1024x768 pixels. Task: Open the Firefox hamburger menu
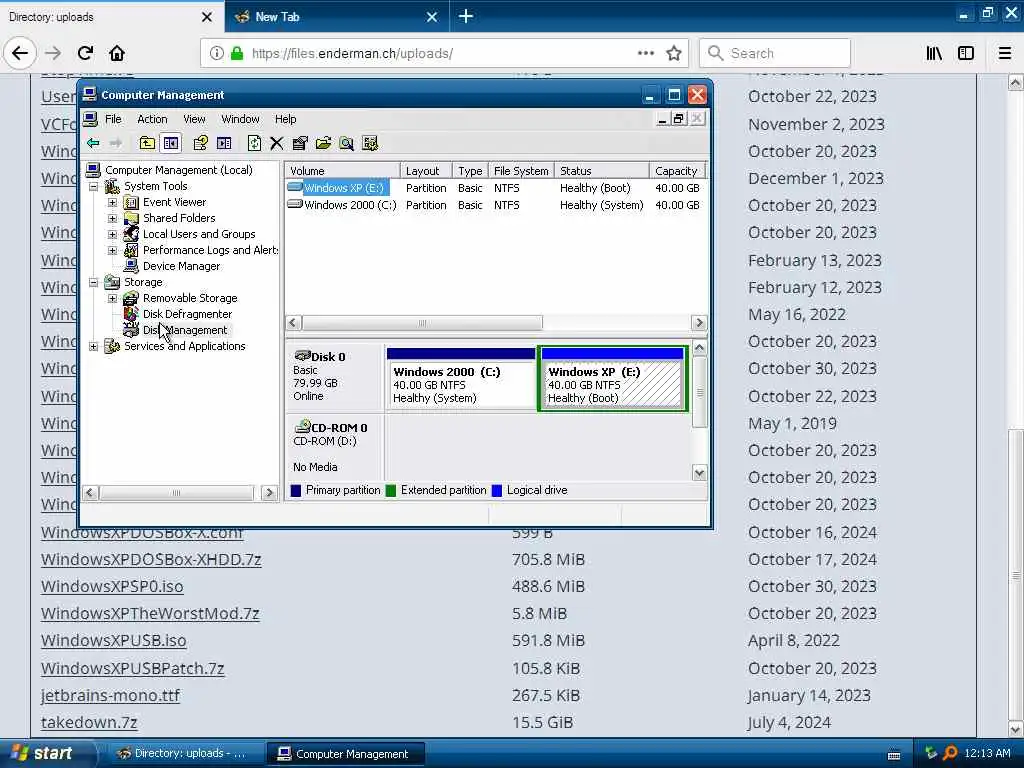coord(1005,53)
